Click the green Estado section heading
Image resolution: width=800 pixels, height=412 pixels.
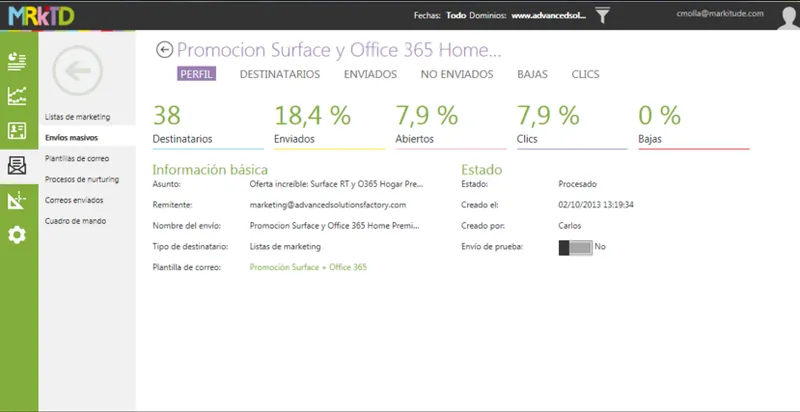coord(482,170)
